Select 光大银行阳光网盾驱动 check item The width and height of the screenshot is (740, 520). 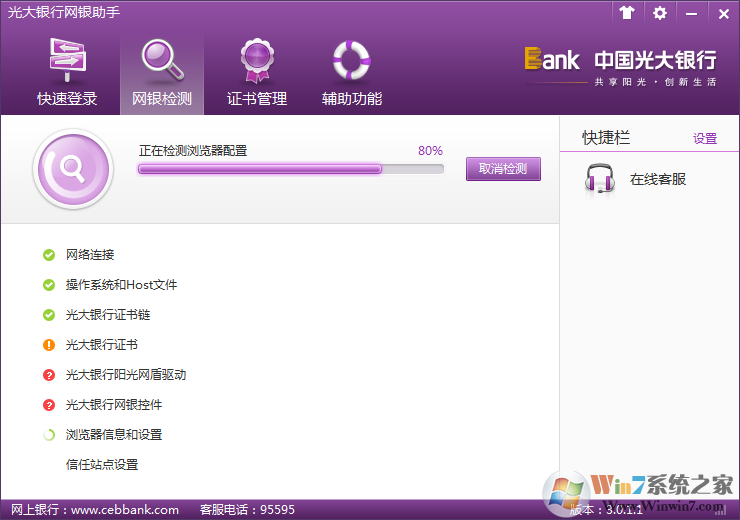(x=126, y=375)
